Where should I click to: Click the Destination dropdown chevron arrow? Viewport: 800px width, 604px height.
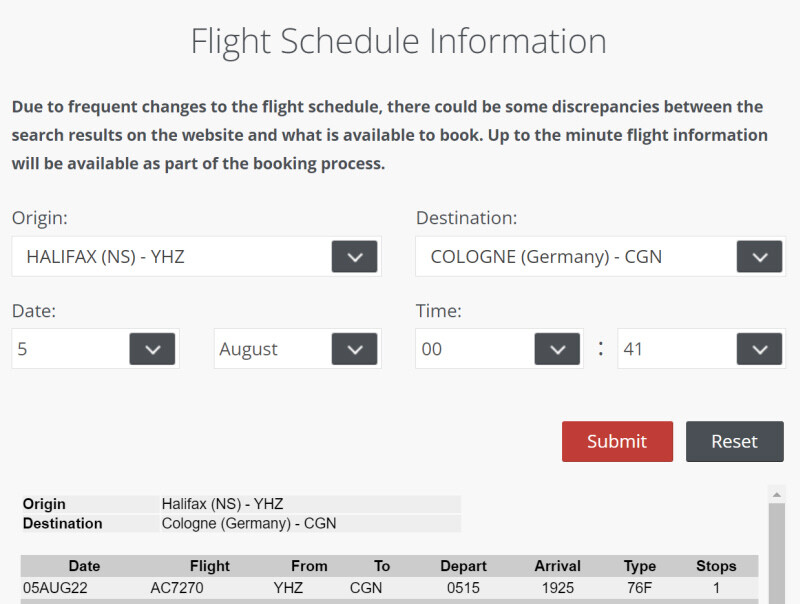point(759,257)
